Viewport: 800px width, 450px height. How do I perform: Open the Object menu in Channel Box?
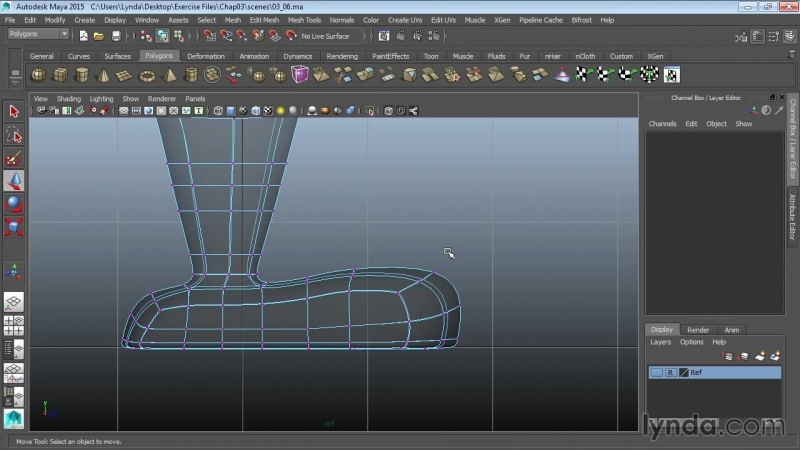click(x=716, y=123)
